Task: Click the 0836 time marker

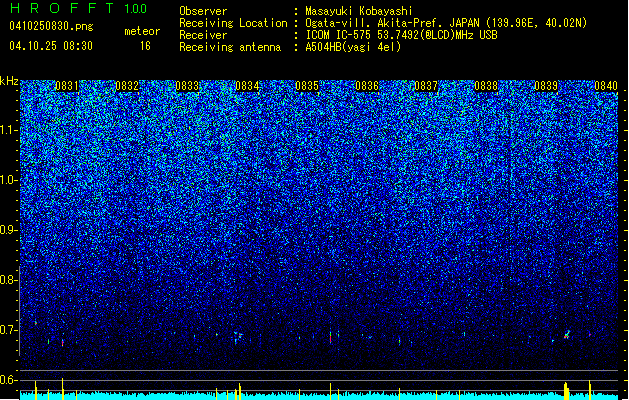Action: click(x=367, y=86)
